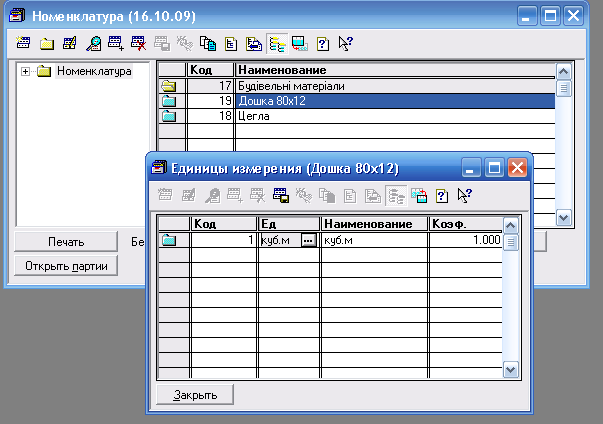Screen dimensions: 603x424
Task: Mark item for deletion with red X icon
Action: (x=138, y=43)
